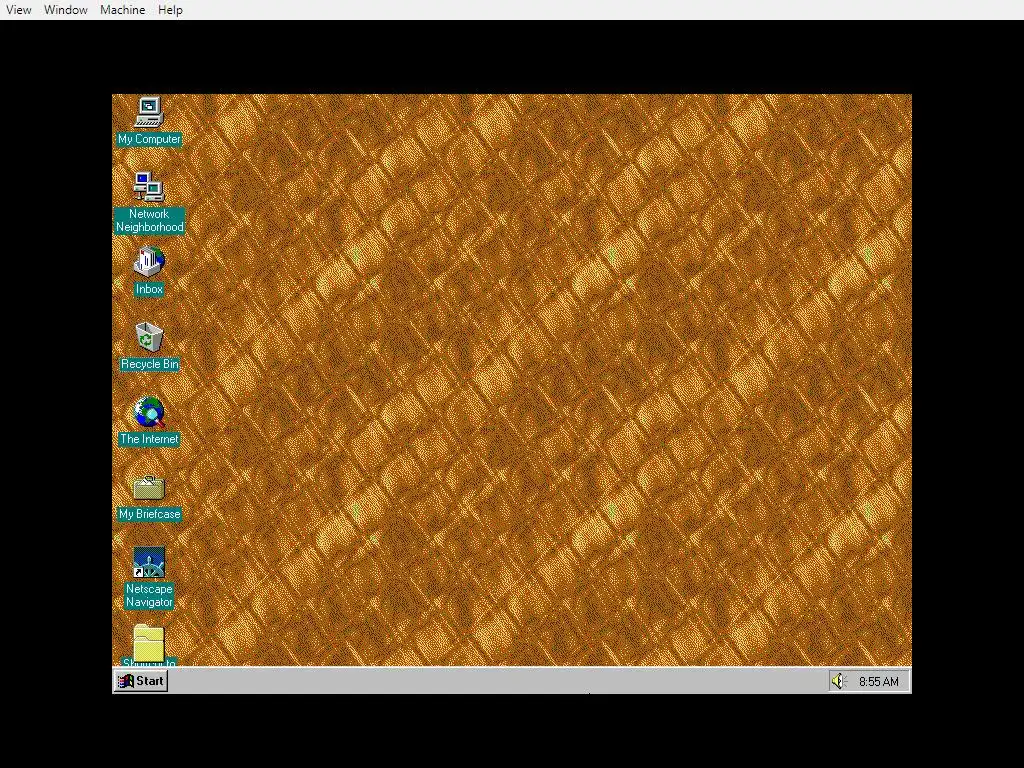This screenshot has height=768, width=1024.
Task: Select the yellow folder icon above the taskbar
Action: 149,643
